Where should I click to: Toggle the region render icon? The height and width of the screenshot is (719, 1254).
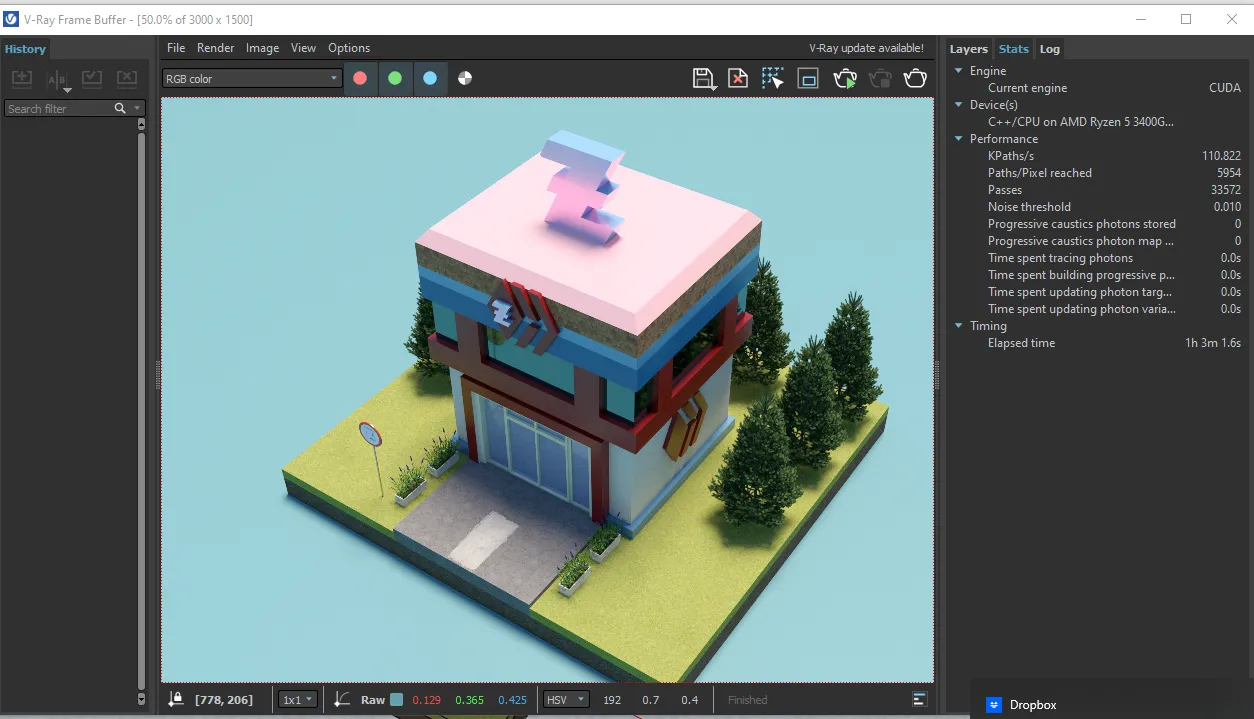[x=808, y=78]
